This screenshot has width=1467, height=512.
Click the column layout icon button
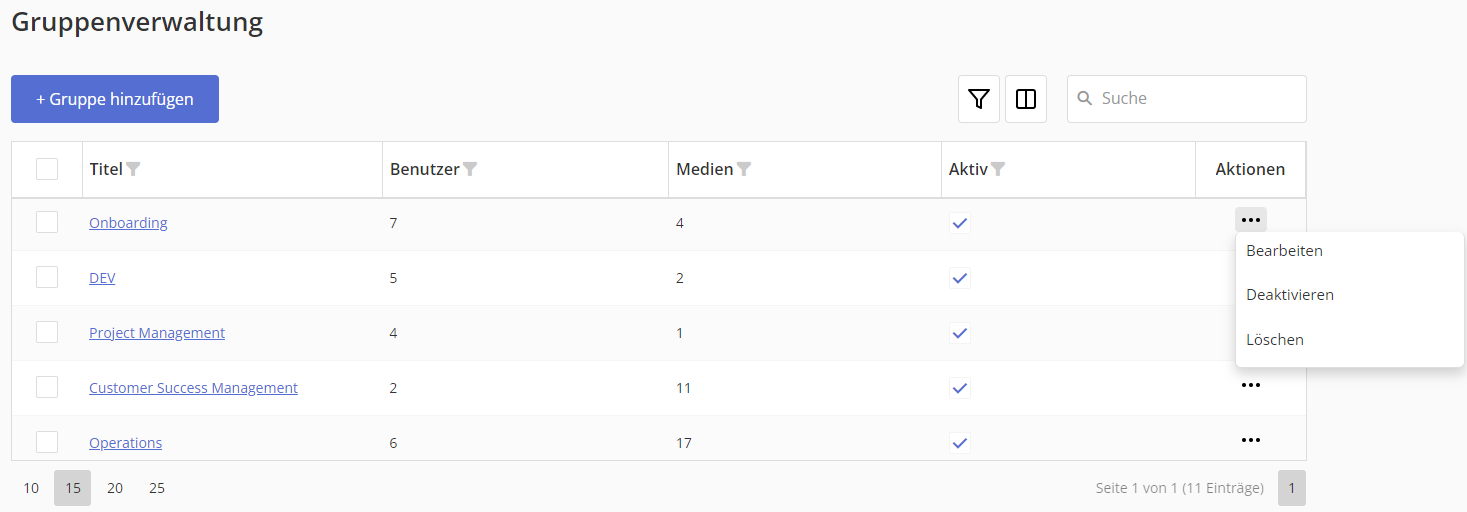pyautogui.click(x=1026, y=99)
